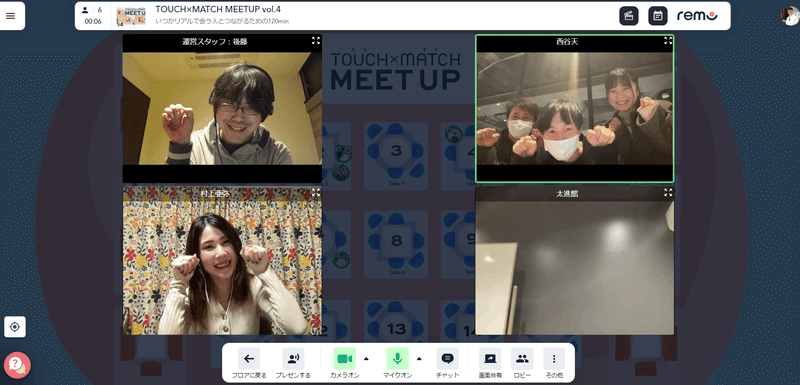Open the チャット chat panel
Image resolution: width=800 pixels, height=385 pixels.
(x=447, y=359)
